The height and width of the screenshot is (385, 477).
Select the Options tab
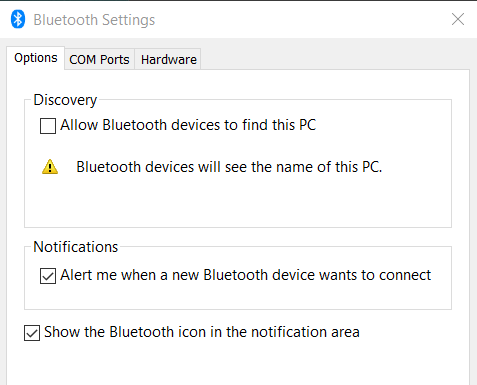[x=36, y=58]
